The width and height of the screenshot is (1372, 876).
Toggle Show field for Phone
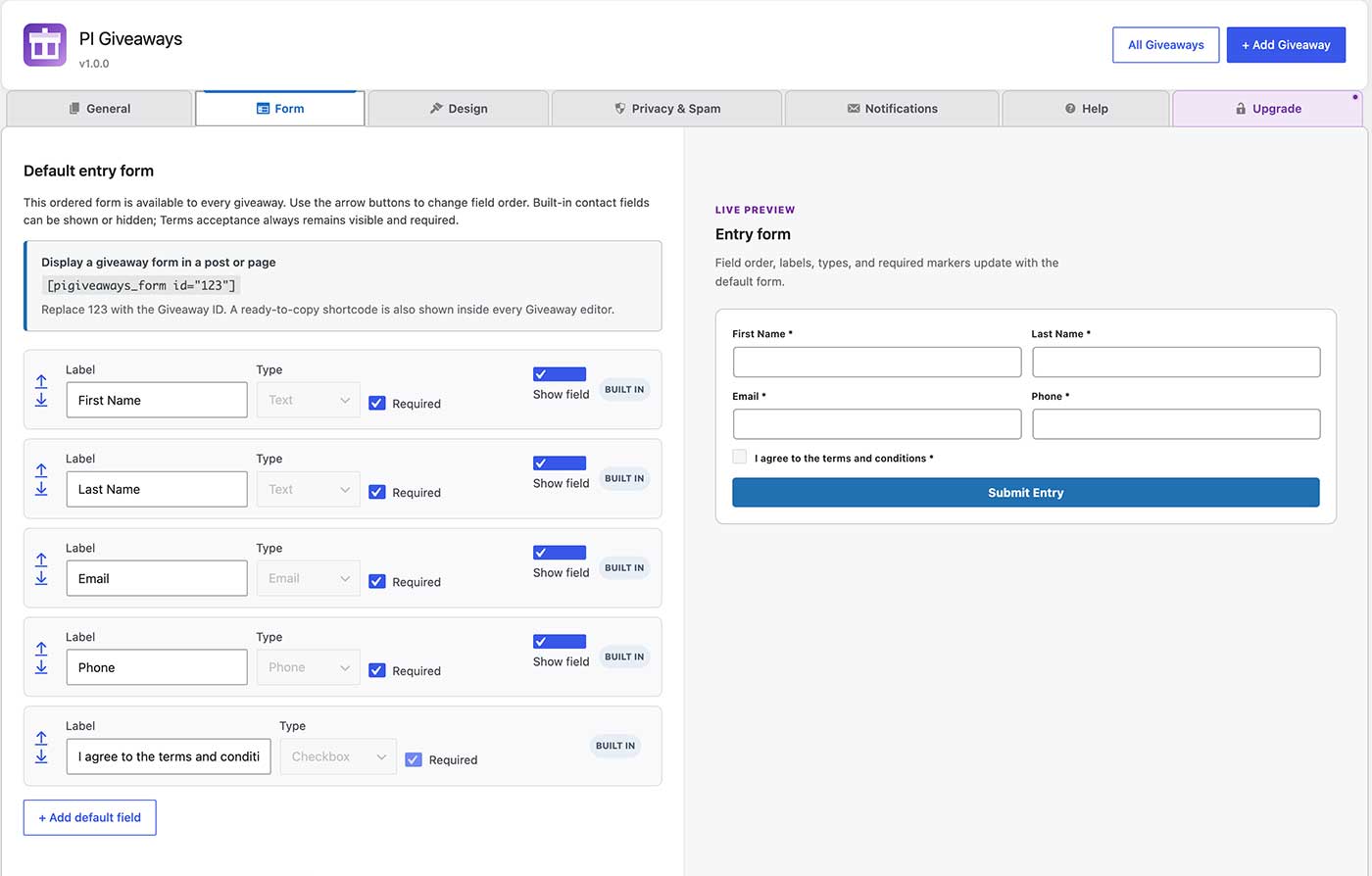coord(560,642)
